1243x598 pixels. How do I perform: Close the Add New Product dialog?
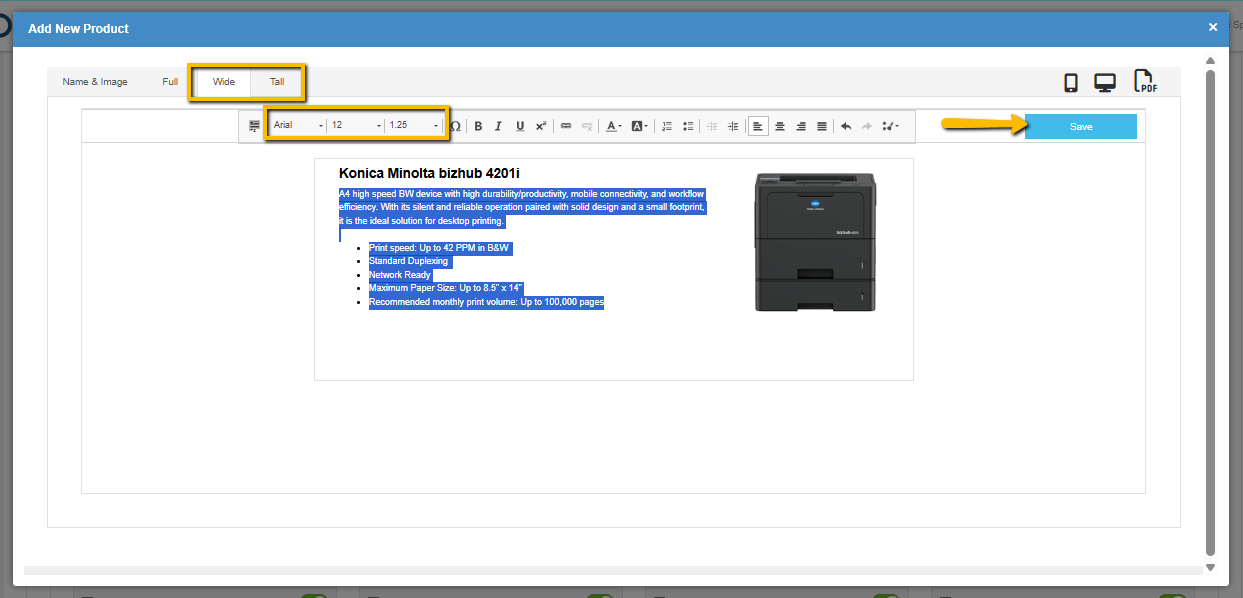[1213, 28]
